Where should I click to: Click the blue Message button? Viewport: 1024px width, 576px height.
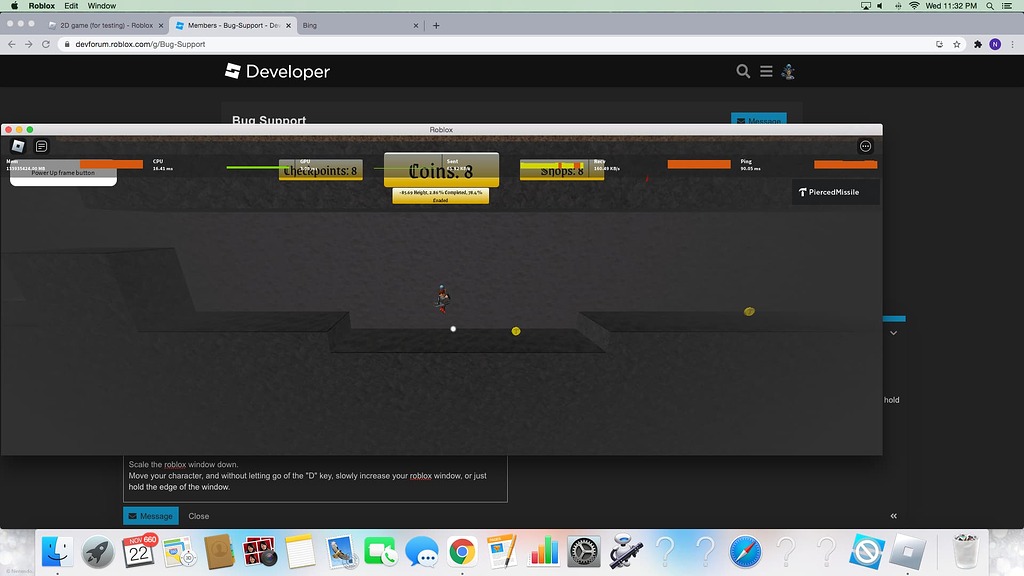point(151,515)
